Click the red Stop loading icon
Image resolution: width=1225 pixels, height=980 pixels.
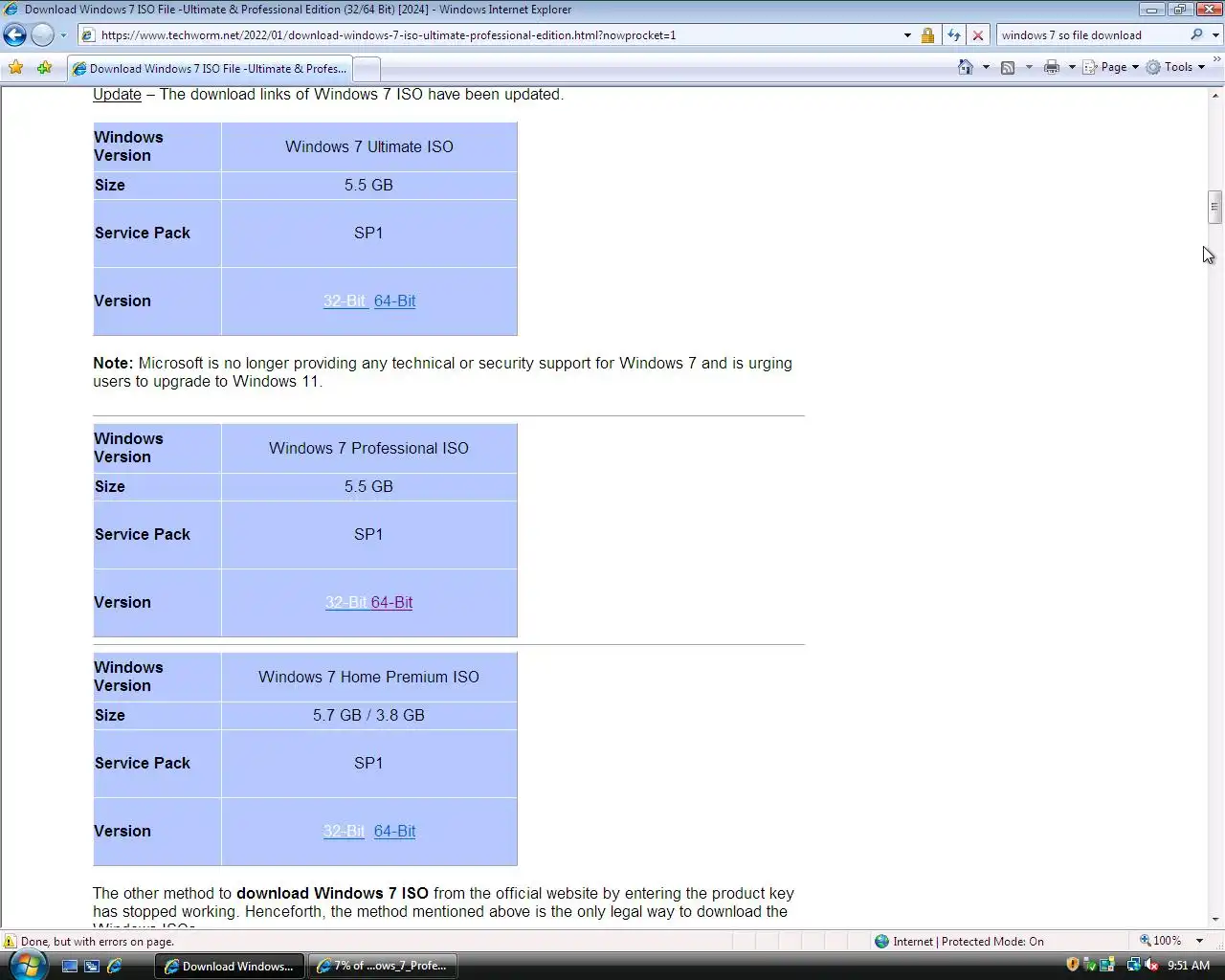pyautogui.click(x=977, y=35)
